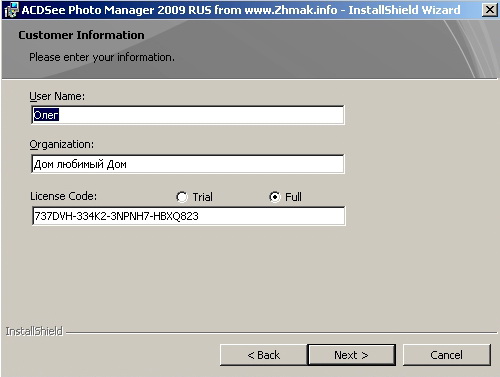Image resolution: width=500 pixels, height=377 pixels.
Task: Click the installer icon in the title bar
Action: [11, 10]
